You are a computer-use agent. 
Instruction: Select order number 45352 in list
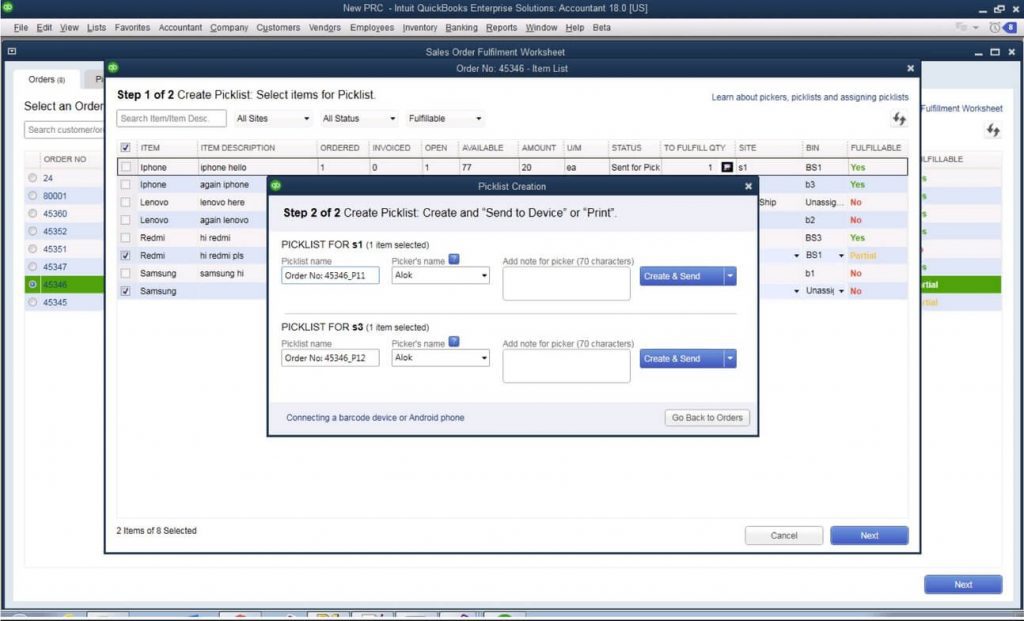[55, 231]
